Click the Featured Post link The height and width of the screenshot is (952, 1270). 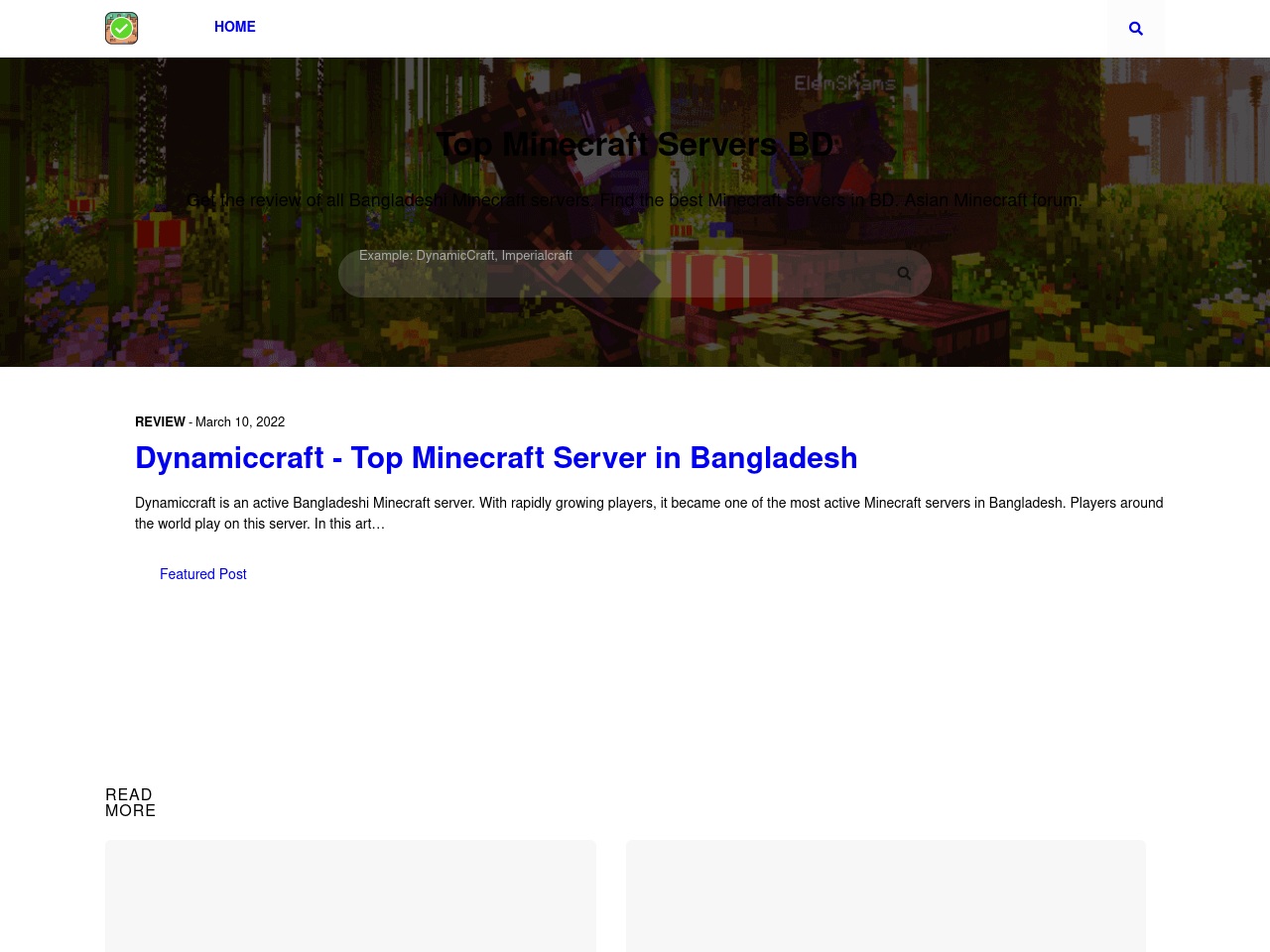203,574
